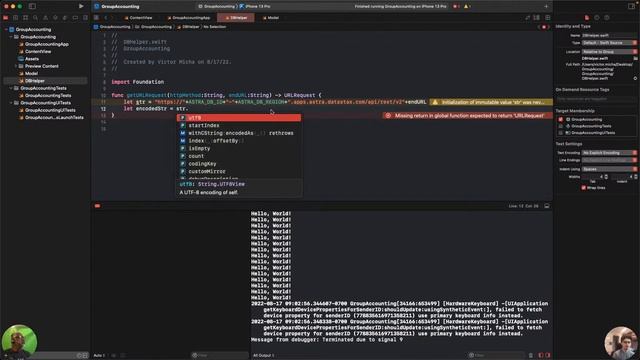
Task: Click the editor review changes icon
Action: pos(527,18)
